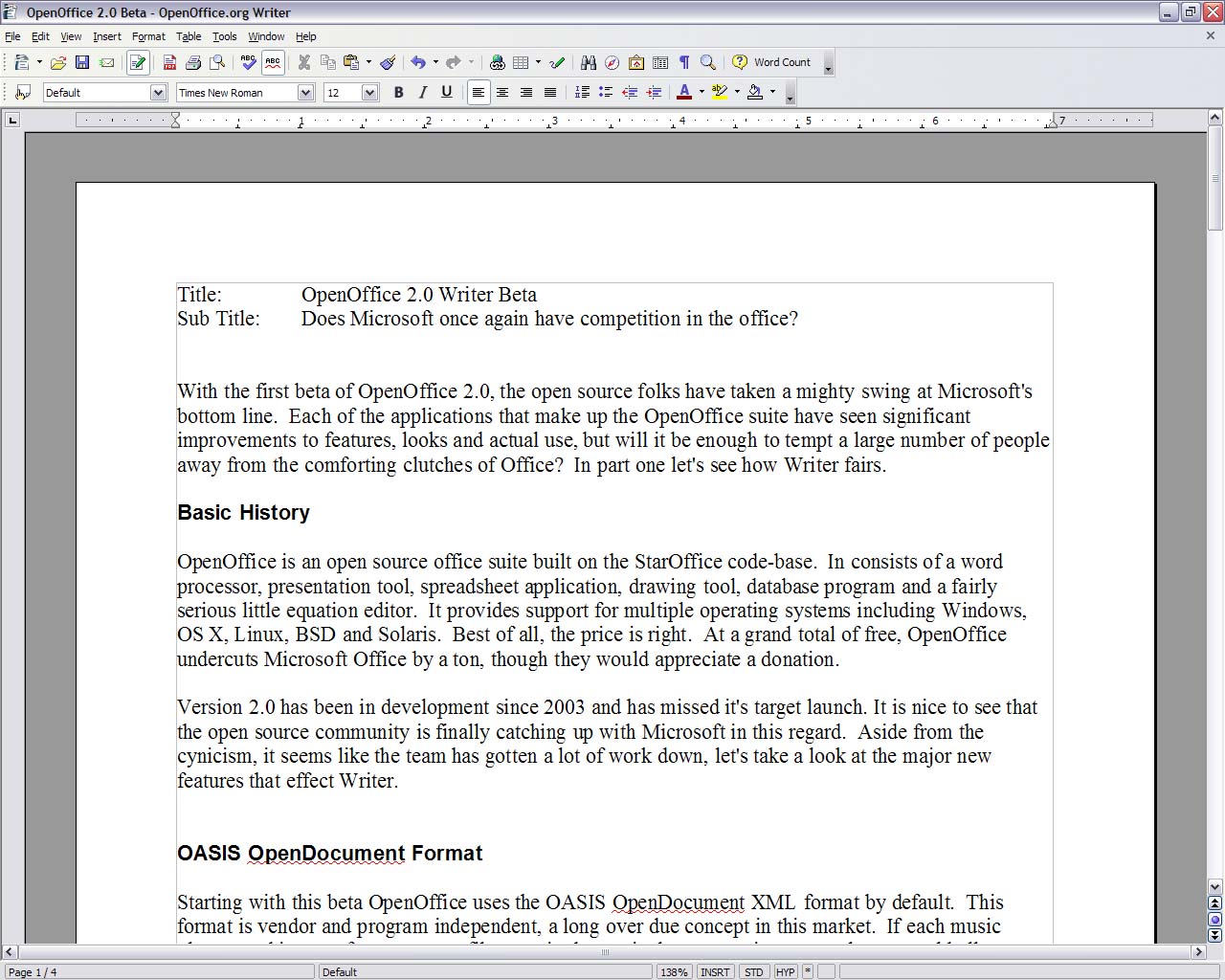Toggle Nonprinting Characters paragraph mark
The width and height of the screenshot is (1225, 980).
point(684,62)
